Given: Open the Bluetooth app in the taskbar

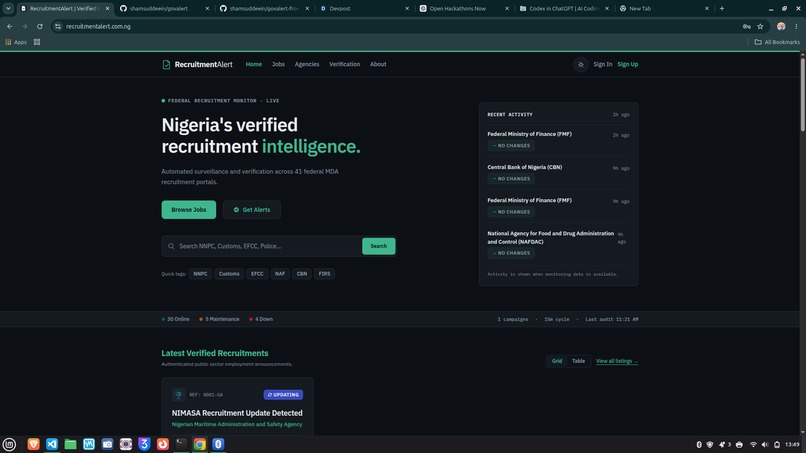Looking at the screenshot, I should (218, 444).
